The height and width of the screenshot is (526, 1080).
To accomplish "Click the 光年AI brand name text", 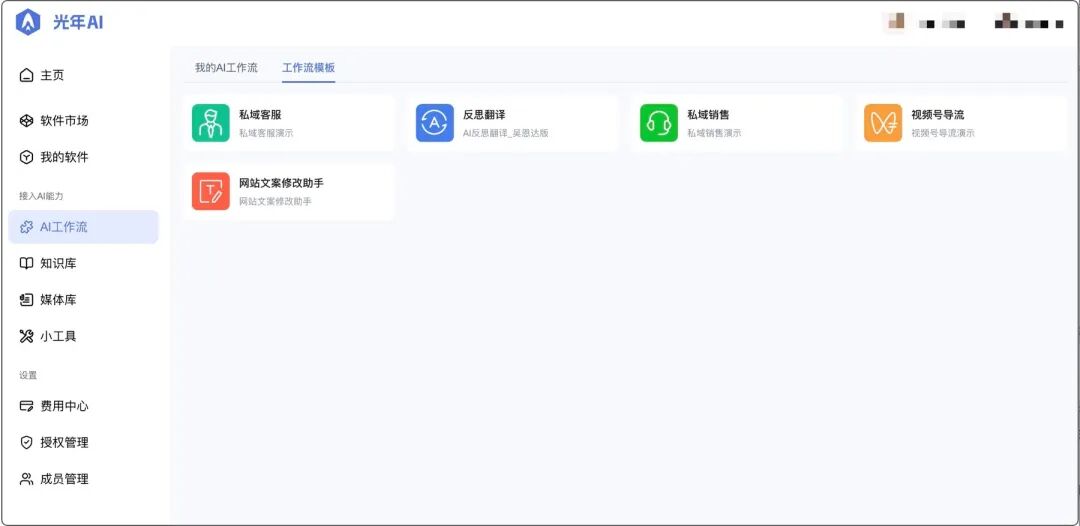I will 78,23.
